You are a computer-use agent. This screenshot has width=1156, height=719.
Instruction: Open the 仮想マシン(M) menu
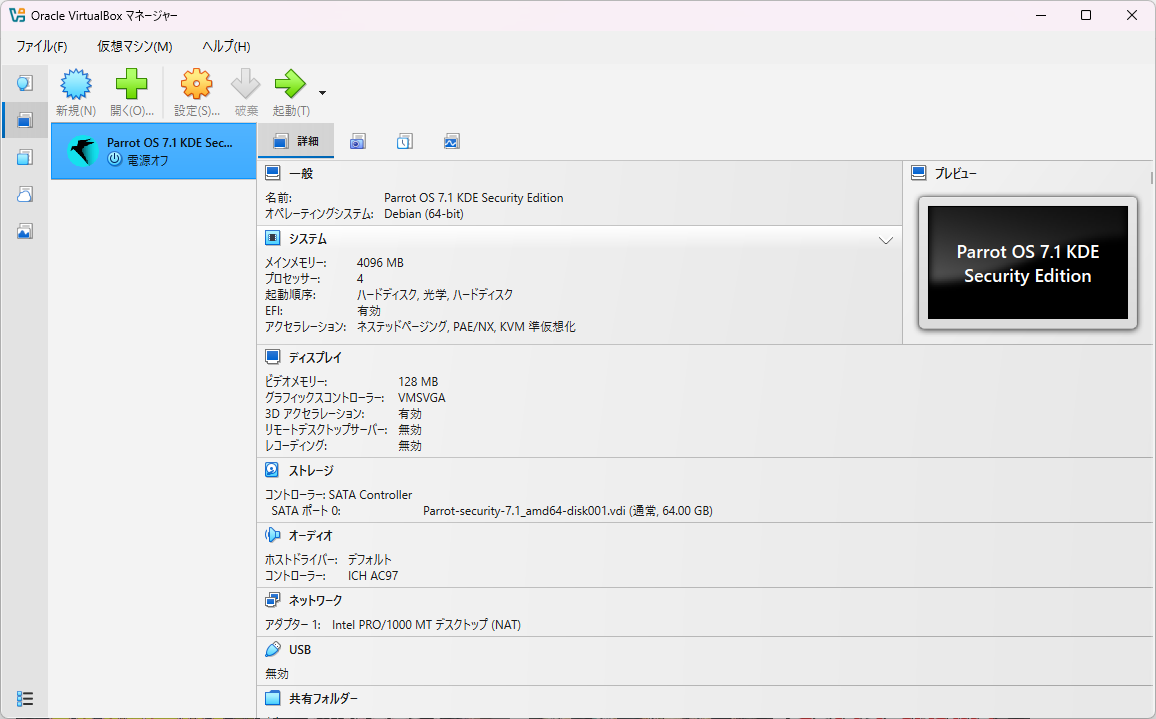(135, 46)
